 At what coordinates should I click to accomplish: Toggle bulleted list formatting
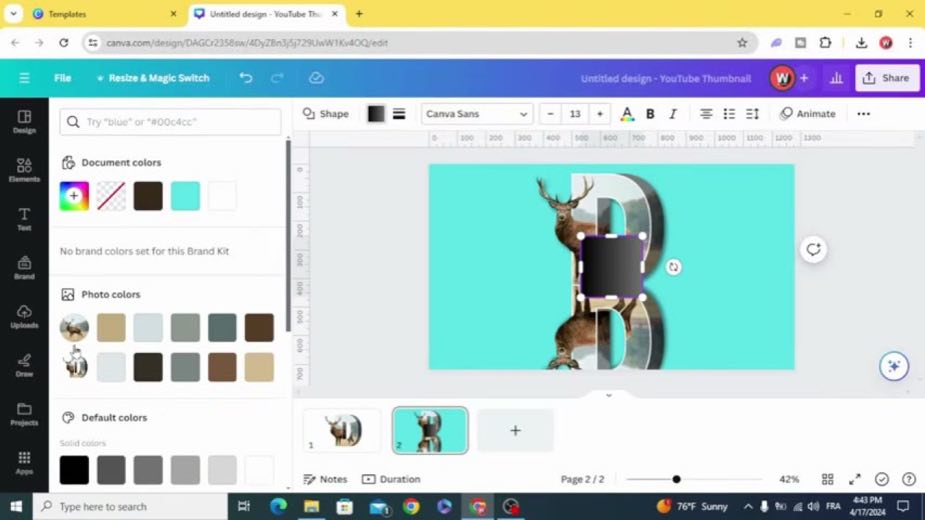click(729, 114)
